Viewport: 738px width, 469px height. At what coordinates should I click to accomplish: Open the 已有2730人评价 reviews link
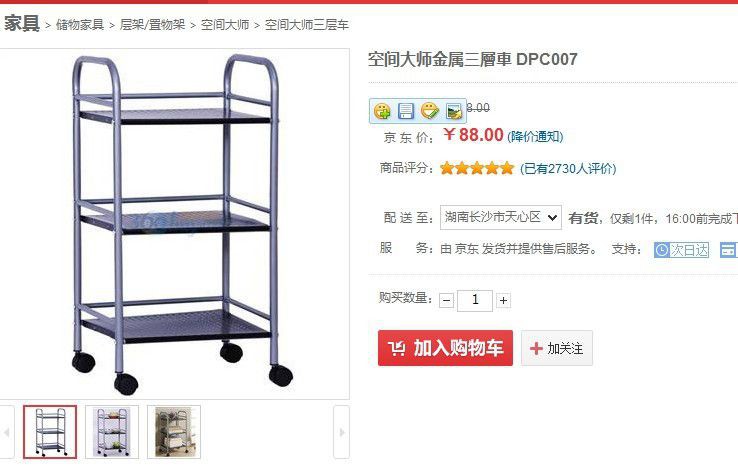point(568,169)
